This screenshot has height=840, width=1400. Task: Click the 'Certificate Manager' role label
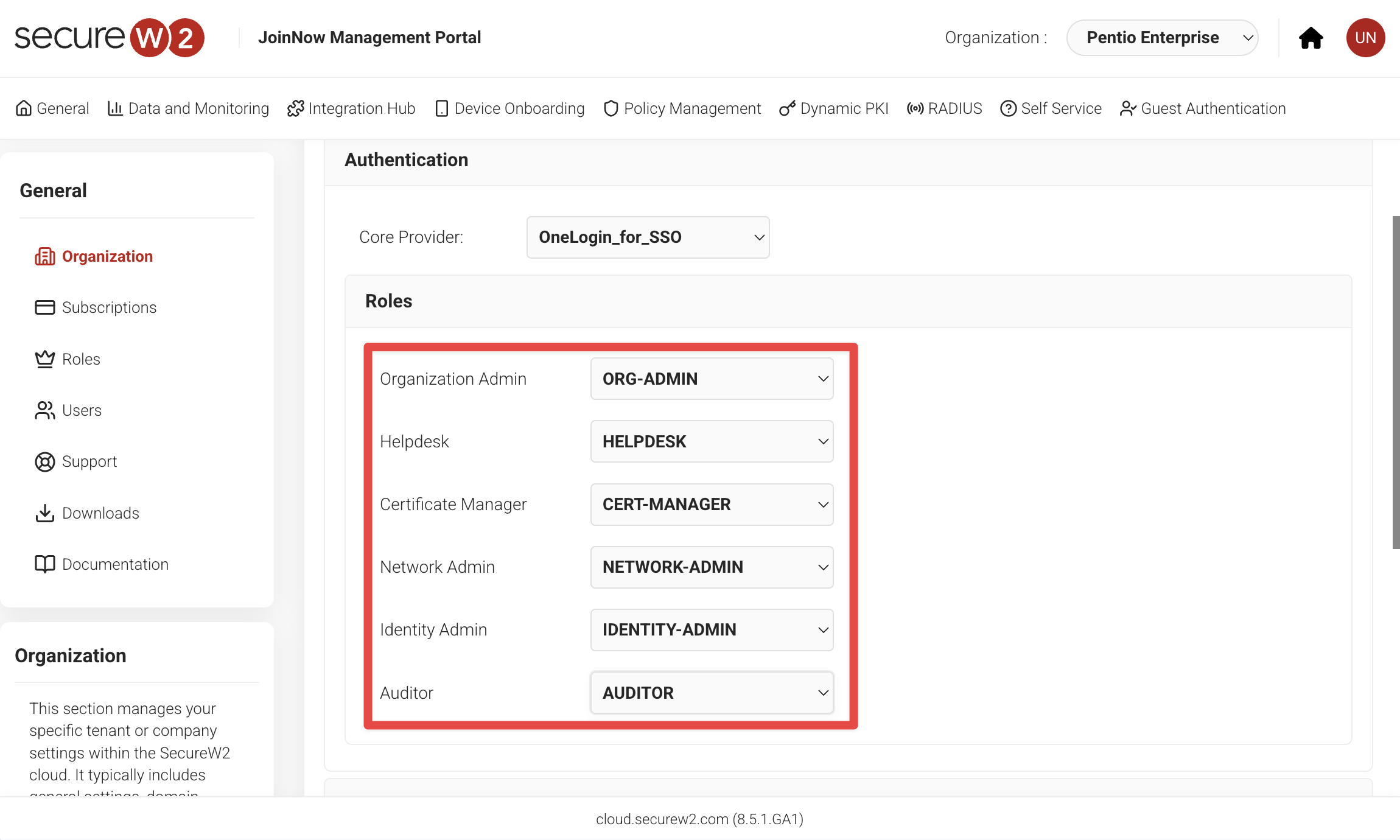453,505
